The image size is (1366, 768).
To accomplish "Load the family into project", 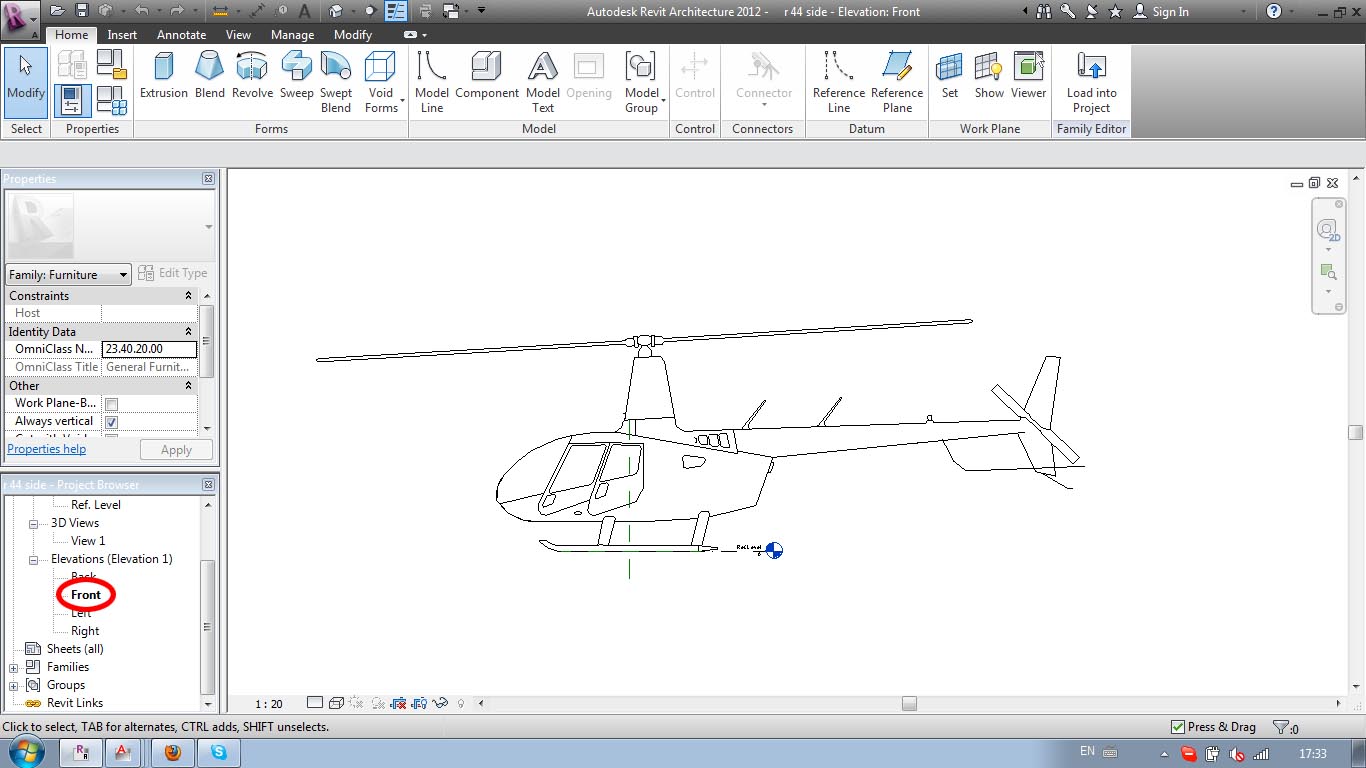I will coord(1091,83).
